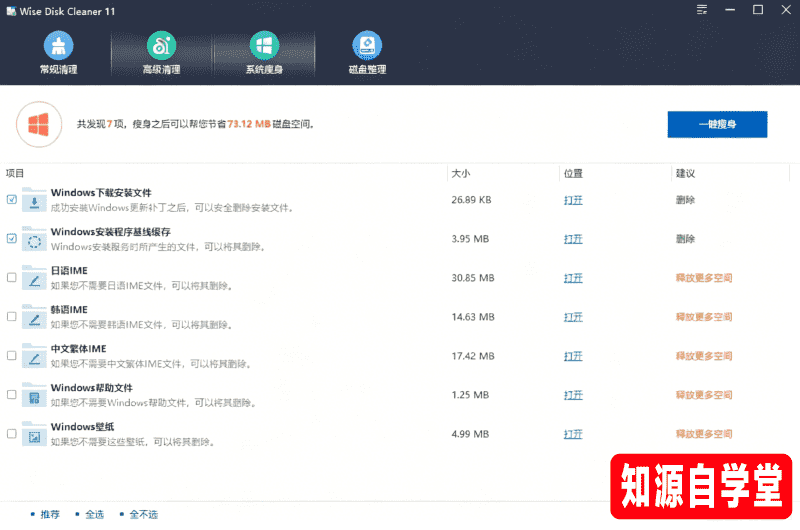Sort by 项目 column header
The image size is (800, 530).
pyautogui.click(x=15, y=173)
